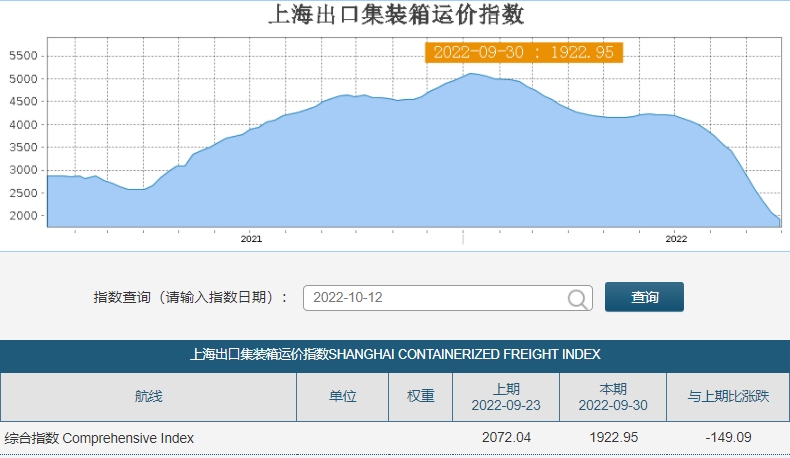Click the 上期 2022-09-23 column header
790x458 pixels.
tap(506, 397)
